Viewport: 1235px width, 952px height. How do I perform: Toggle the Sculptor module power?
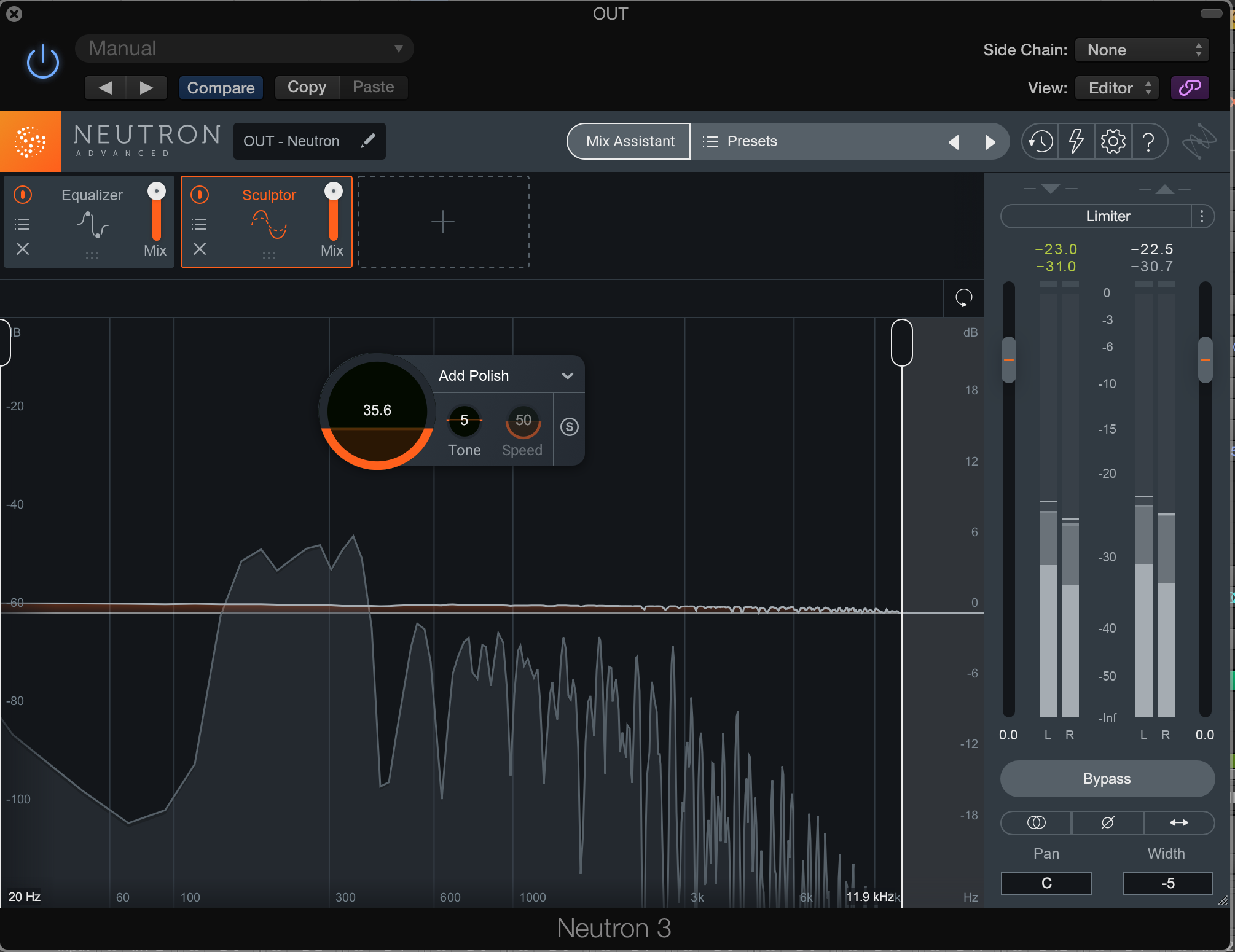[x=200, y=195]
